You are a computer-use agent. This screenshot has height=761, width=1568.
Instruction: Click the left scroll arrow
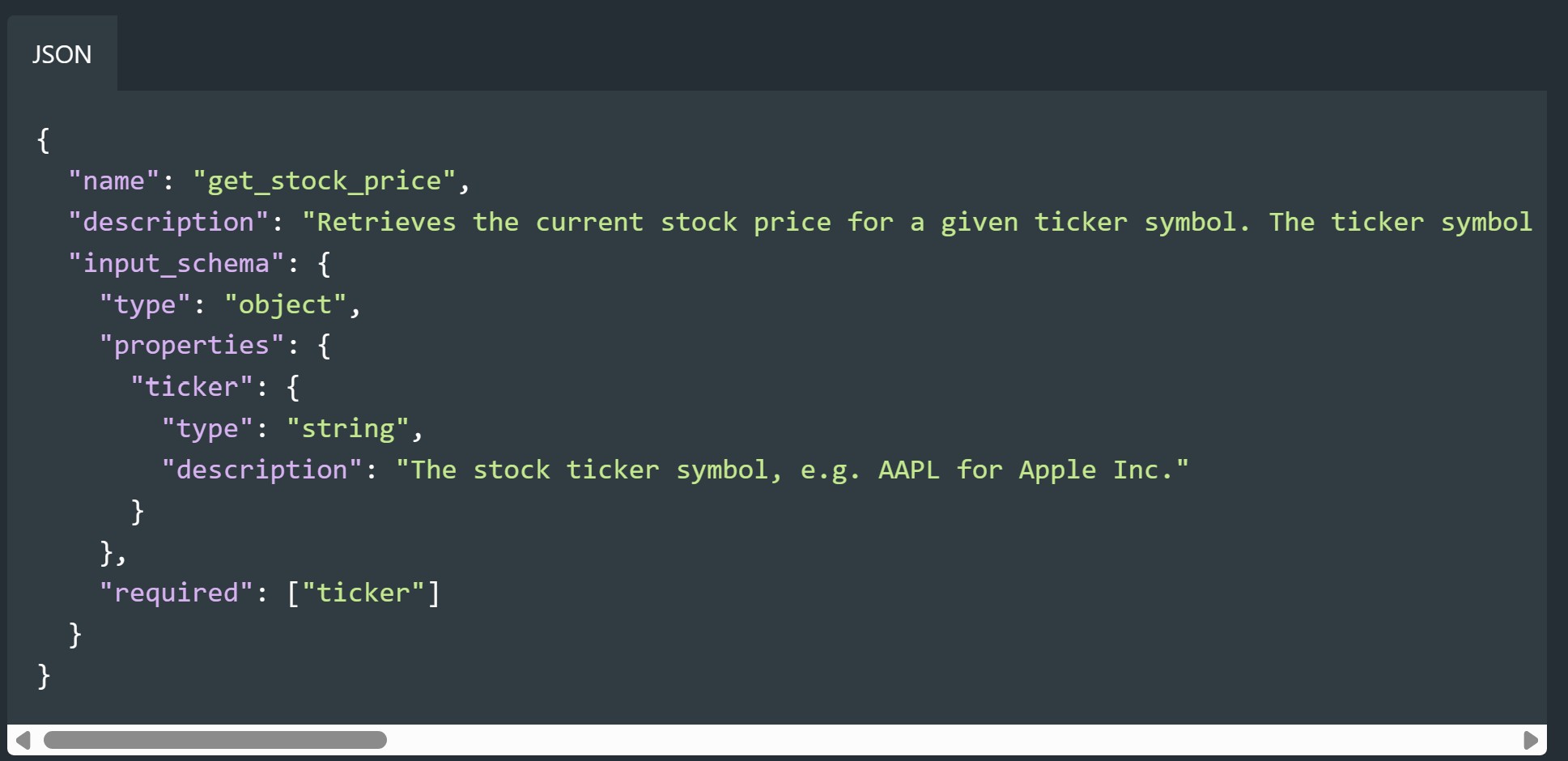(23, 740)
